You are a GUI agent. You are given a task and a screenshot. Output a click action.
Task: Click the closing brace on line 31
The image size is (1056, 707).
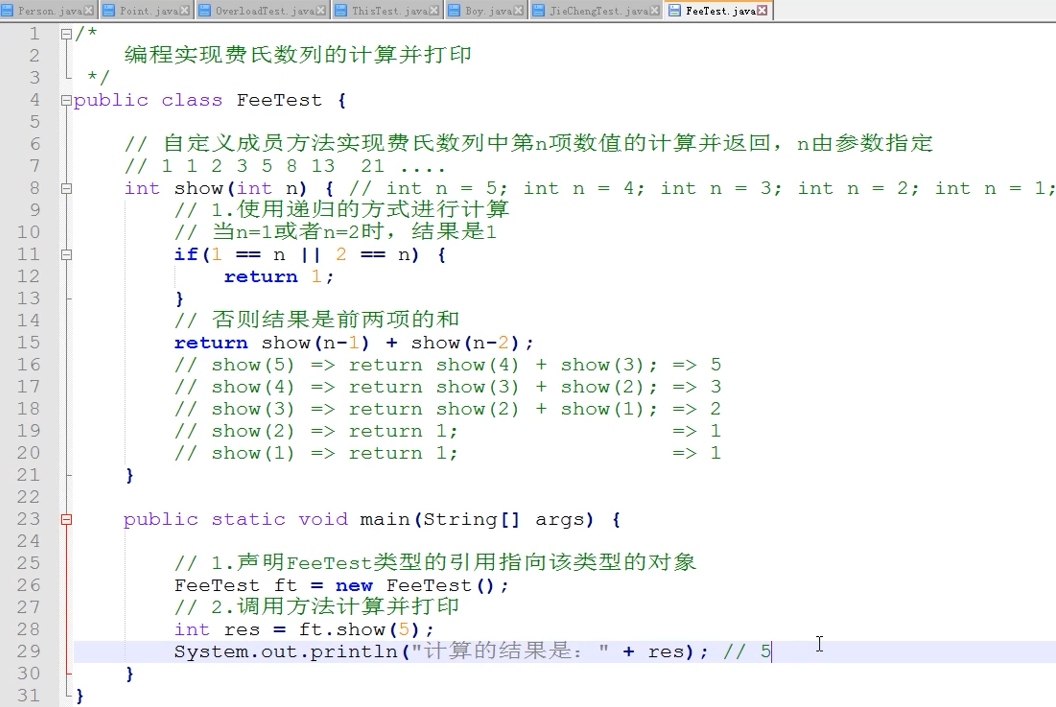click(x=79, y=696)
